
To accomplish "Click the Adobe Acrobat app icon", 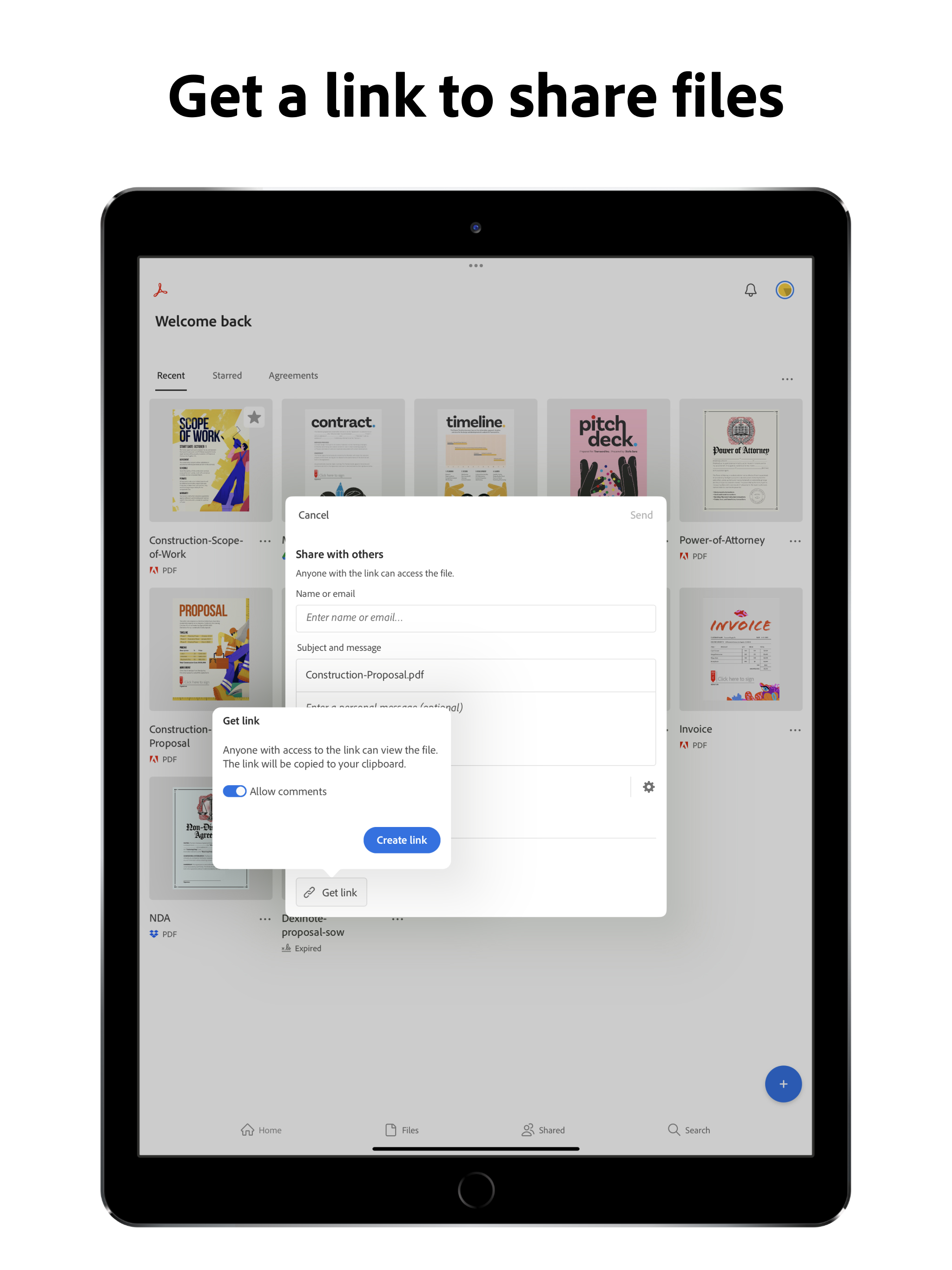I will pyautogui.click(x=161, y=290).
